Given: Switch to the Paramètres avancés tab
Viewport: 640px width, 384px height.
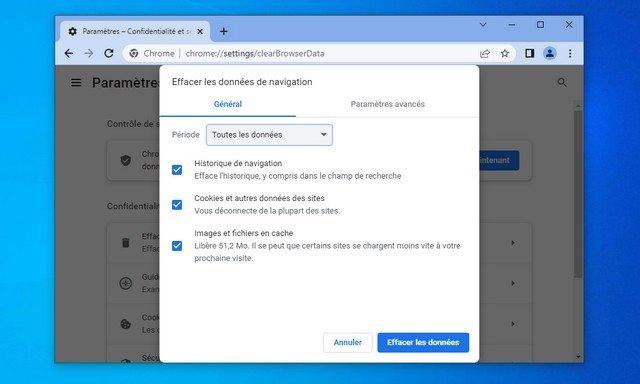Looking at the screenshot, I should point(388,104).
